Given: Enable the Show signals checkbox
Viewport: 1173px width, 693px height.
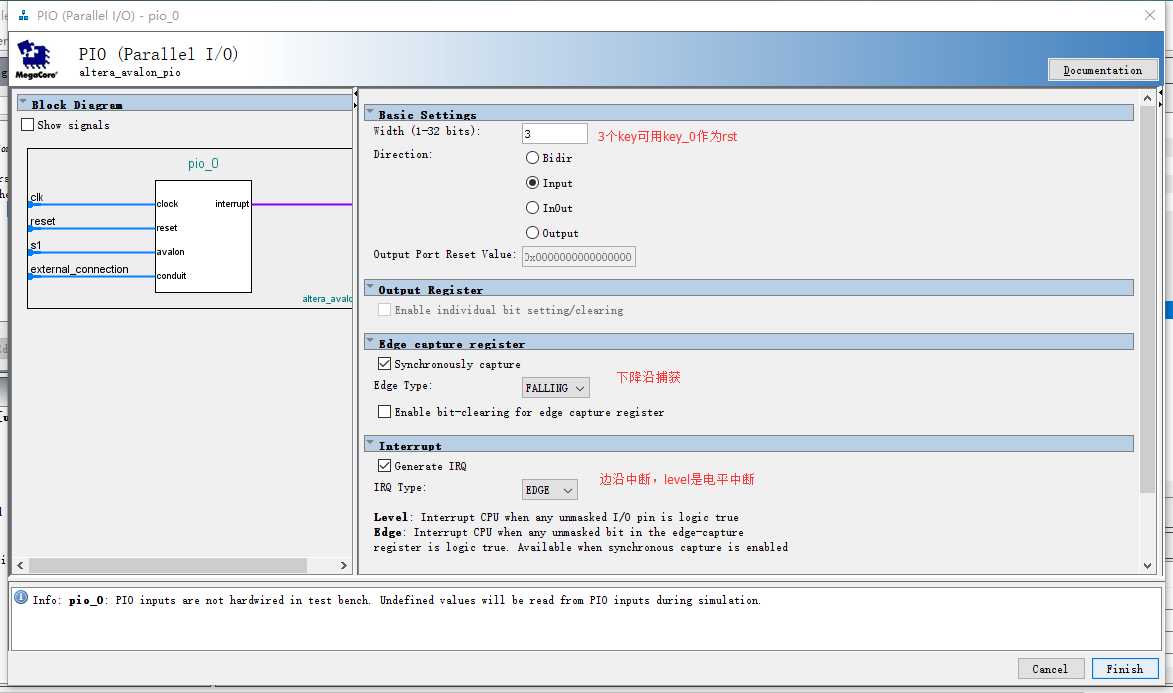Looking at the screenshot, I should 28,125.
